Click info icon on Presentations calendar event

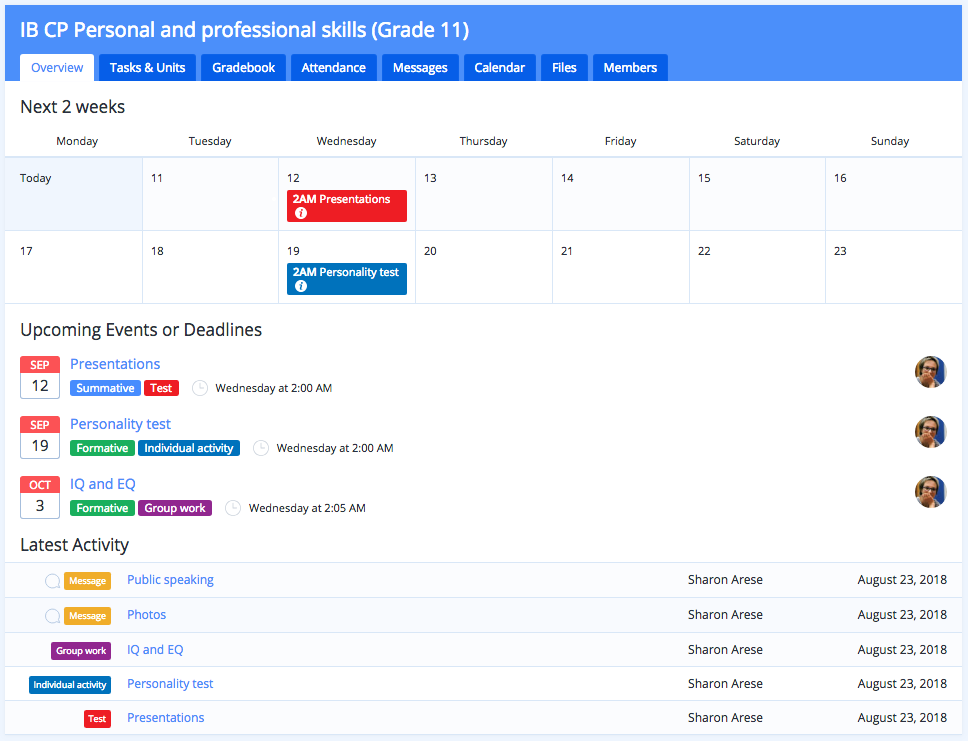click(301, 213)
